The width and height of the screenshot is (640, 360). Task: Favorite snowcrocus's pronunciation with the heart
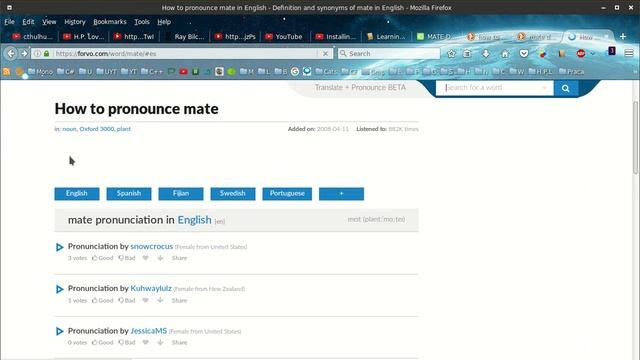pyautogui.click(x=145, y=258)
